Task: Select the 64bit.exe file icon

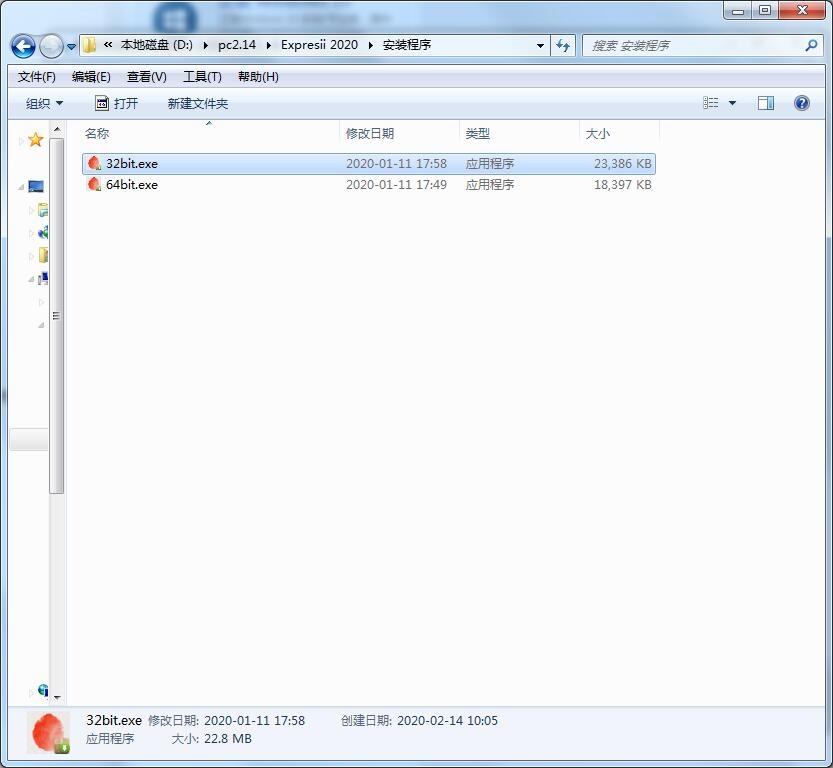Action: [x=95, y=184]
